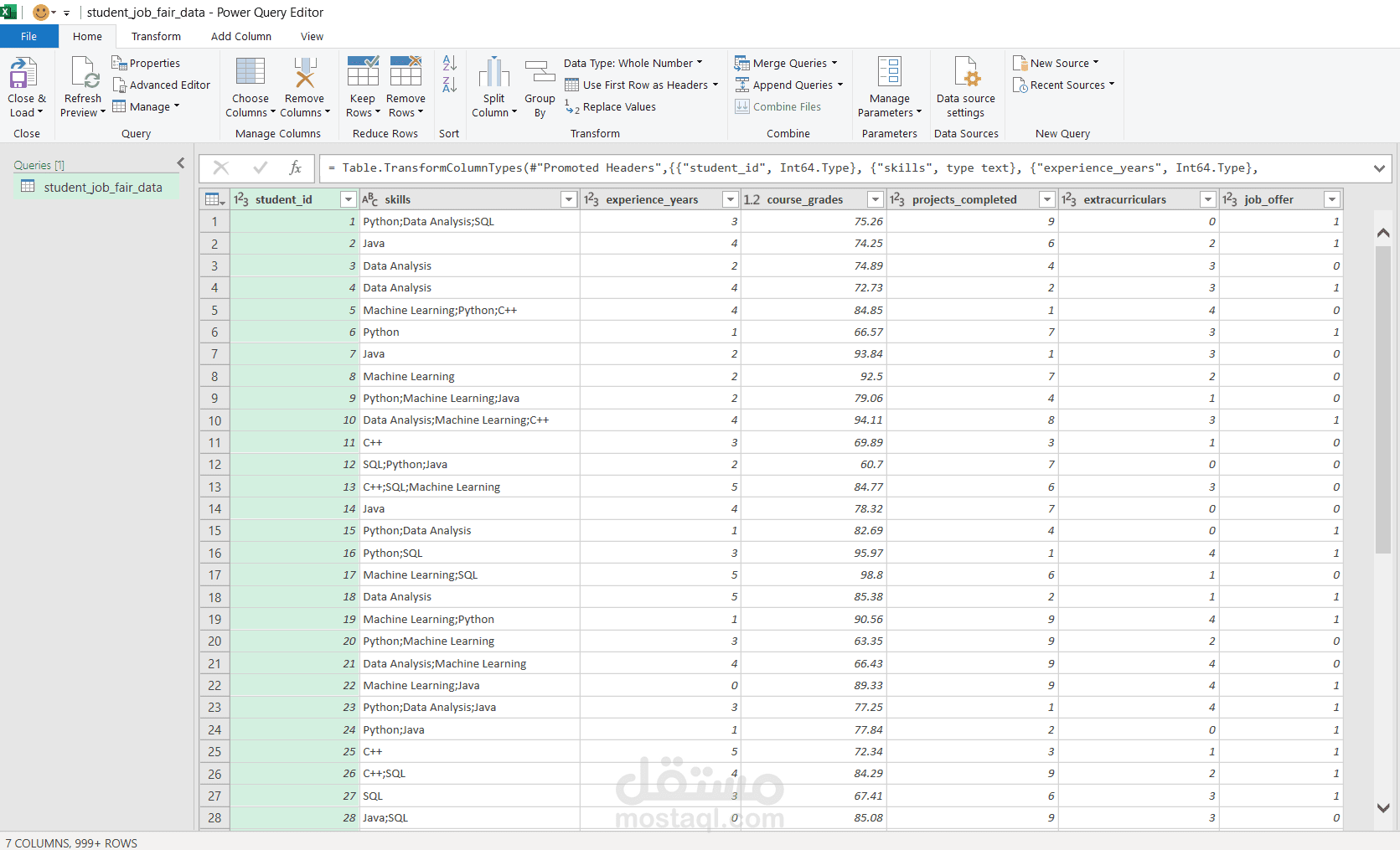Open the Data Type: Whole Number dropdown
1400x850 pixels.
coord(633,64)
